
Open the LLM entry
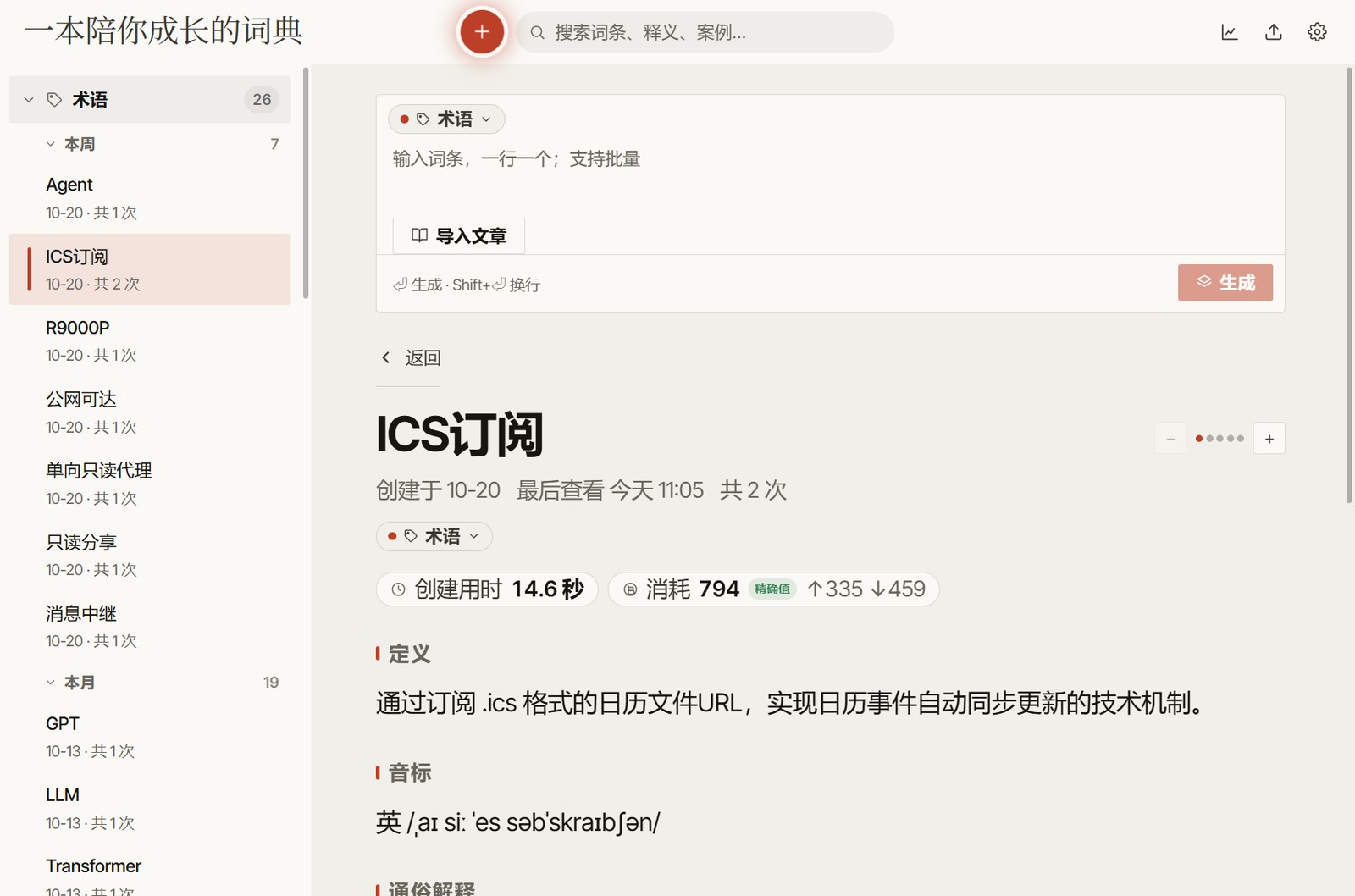150,808
